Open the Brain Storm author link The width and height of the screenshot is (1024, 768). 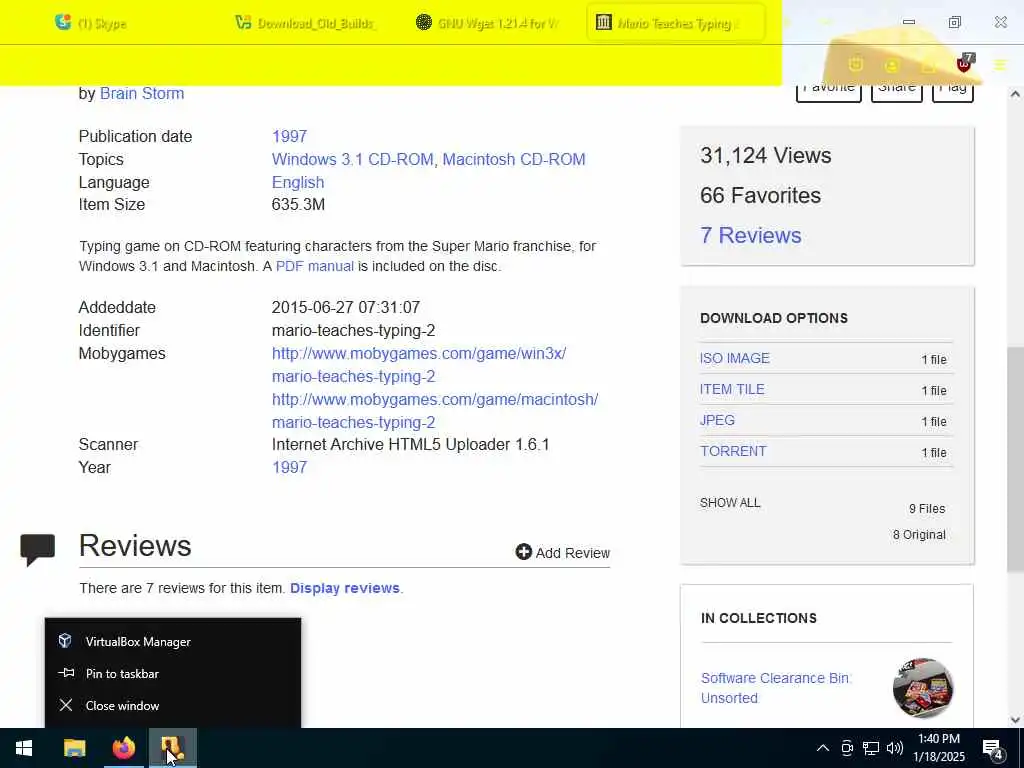tap(142, 93)
